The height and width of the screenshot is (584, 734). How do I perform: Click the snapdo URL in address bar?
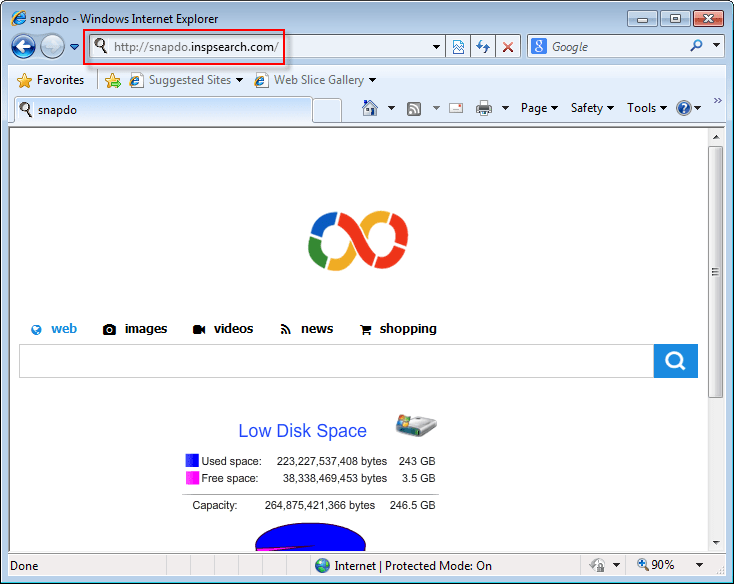196,47
